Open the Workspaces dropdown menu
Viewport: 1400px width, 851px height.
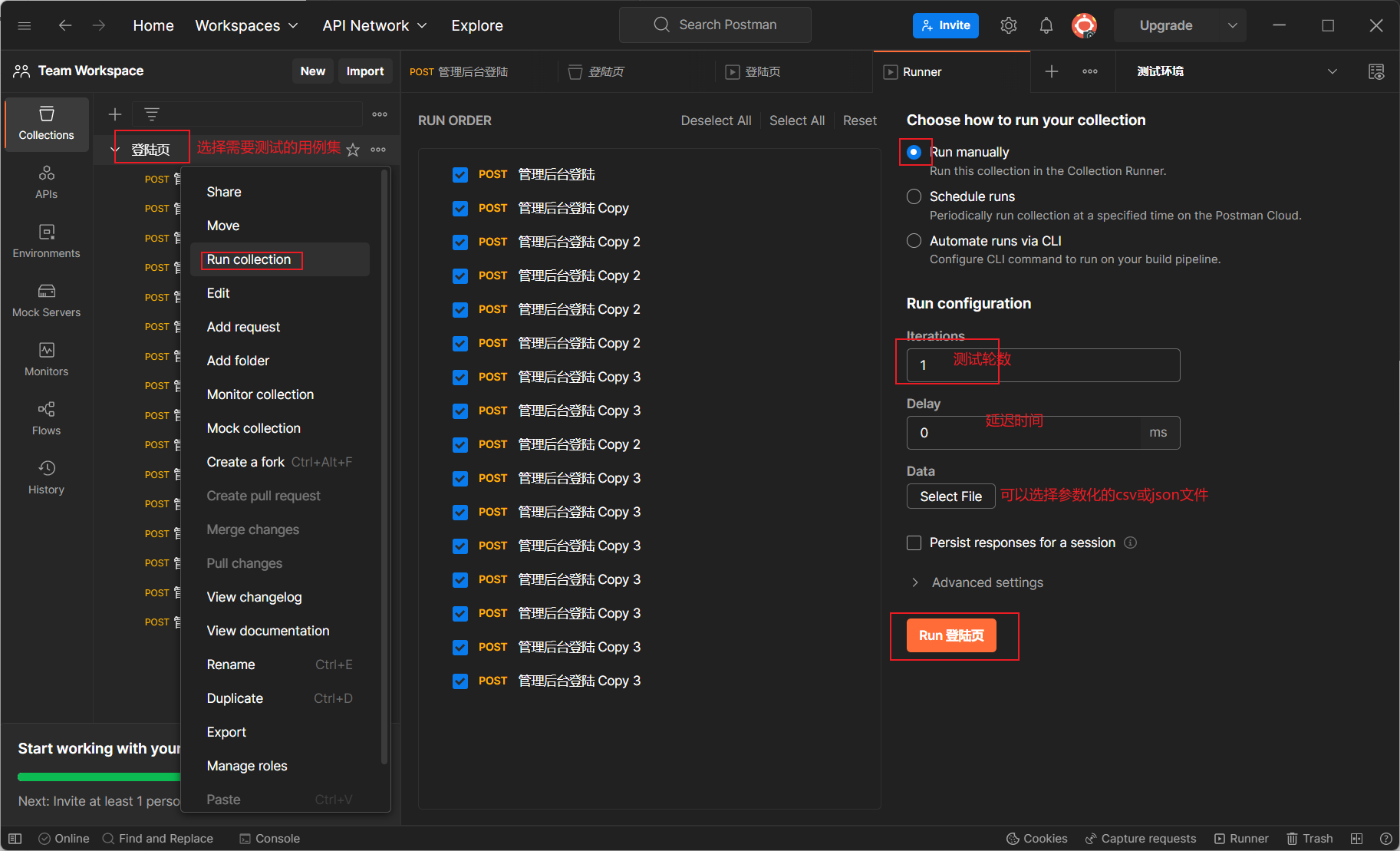click(246, 25)
